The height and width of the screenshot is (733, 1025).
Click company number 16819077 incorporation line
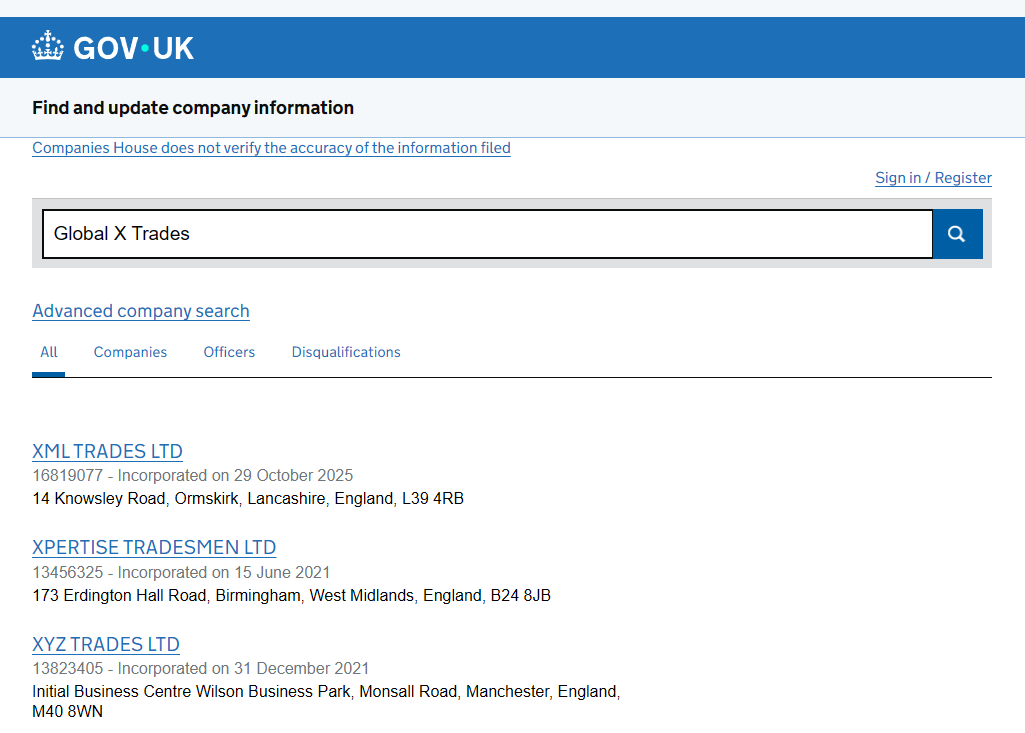(x=192, y=475)
